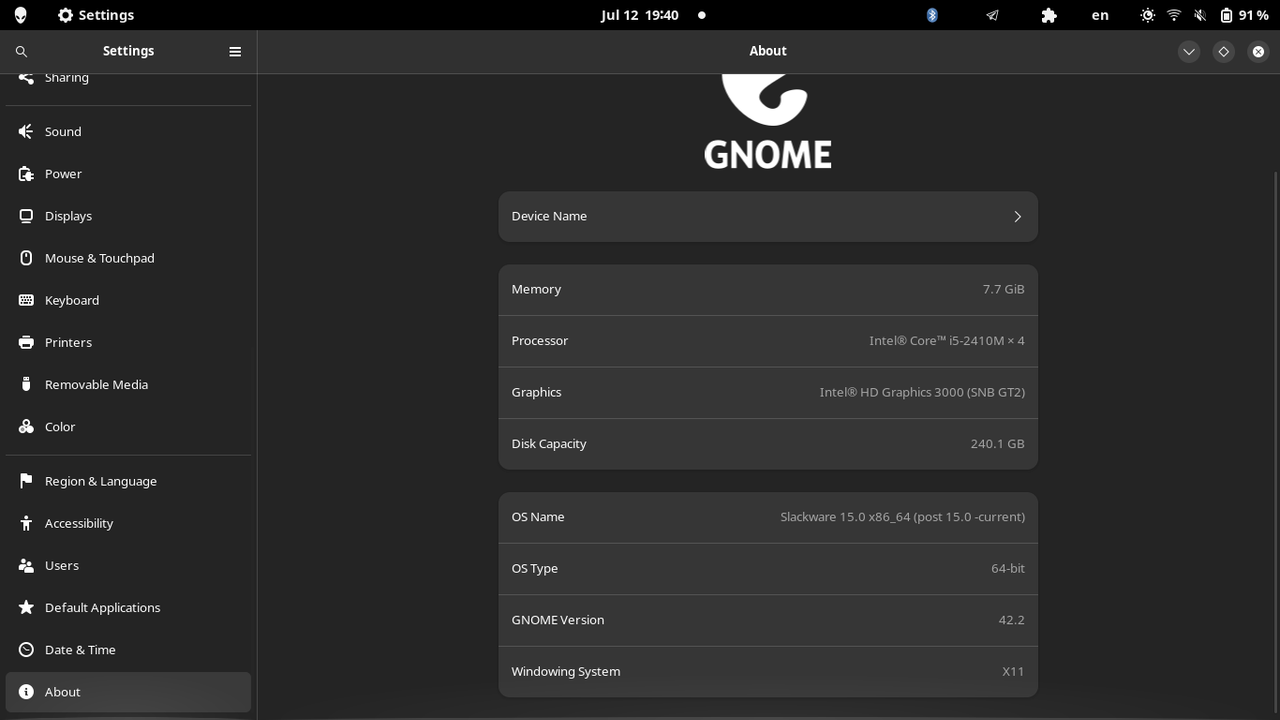Click the X11 windowing system value

pos(1013,672)
